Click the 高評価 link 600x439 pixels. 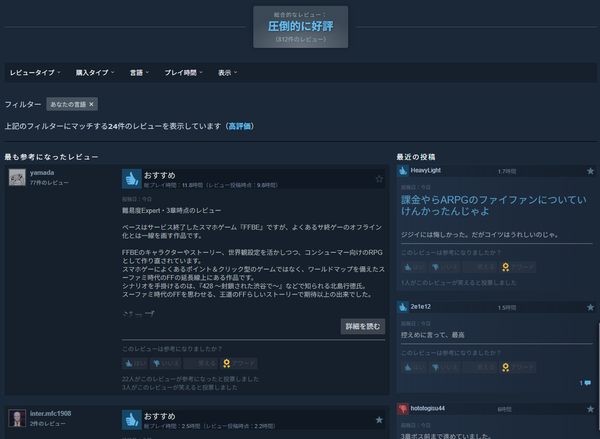(x=240, y=126)
